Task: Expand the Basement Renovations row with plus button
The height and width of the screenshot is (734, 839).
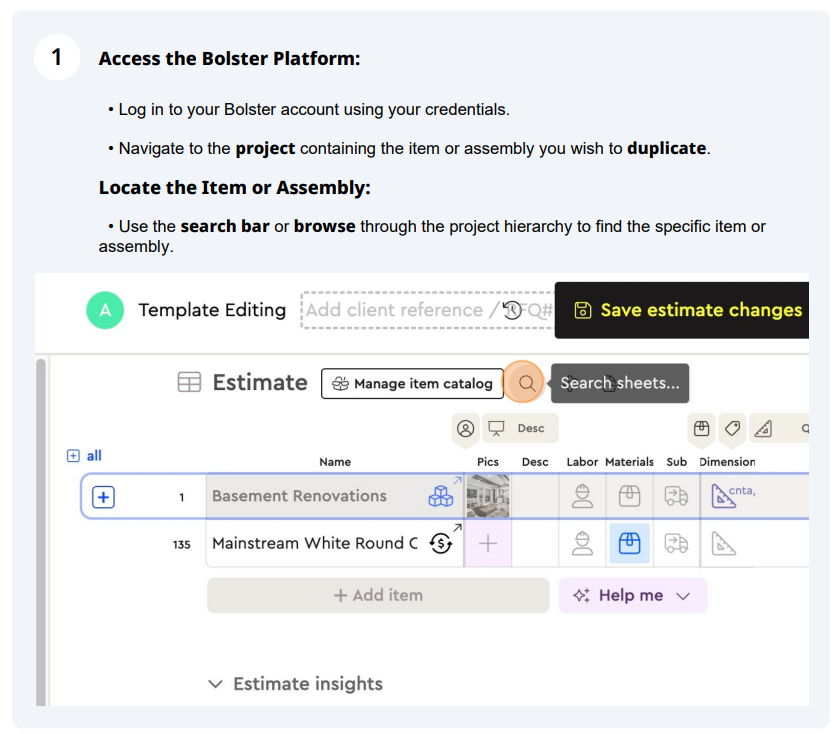Action: coord(103,497)
